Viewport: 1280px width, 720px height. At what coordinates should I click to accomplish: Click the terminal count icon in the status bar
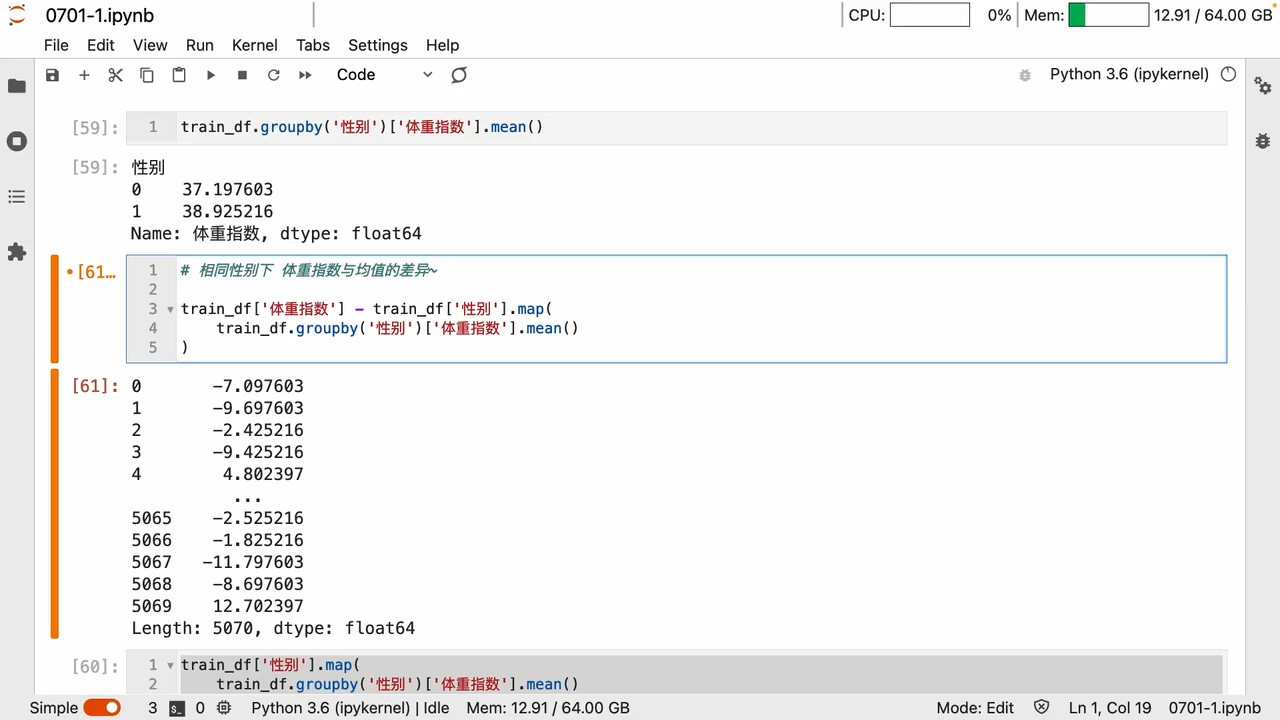pyautogui.click(x=176, y=708)
